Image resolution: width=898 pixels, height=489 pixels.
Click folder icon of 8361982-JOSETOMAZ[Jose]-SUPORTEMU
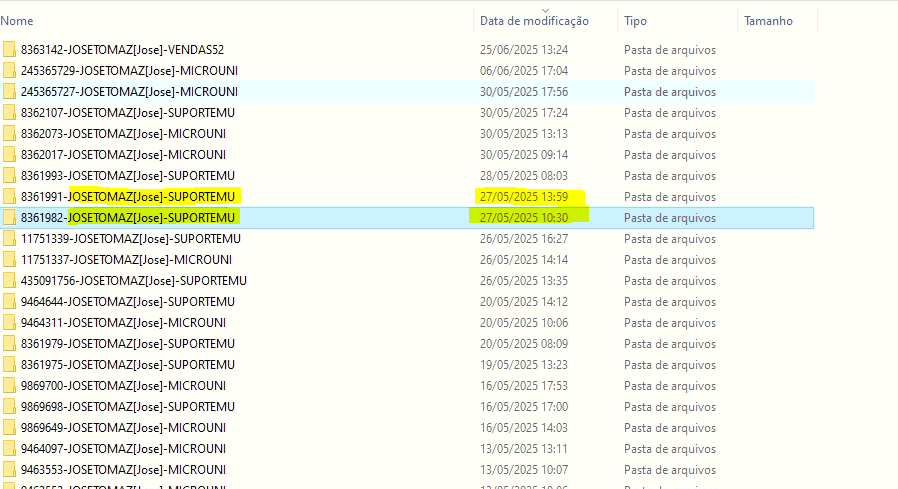[x=9, y=218]
